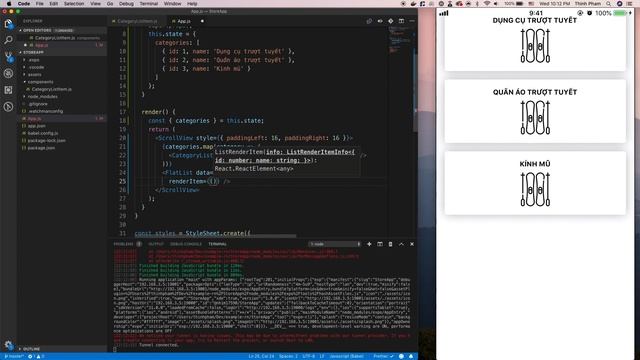Switch to the CategoryListItem.js editor tab

click(x=138, y=21)
